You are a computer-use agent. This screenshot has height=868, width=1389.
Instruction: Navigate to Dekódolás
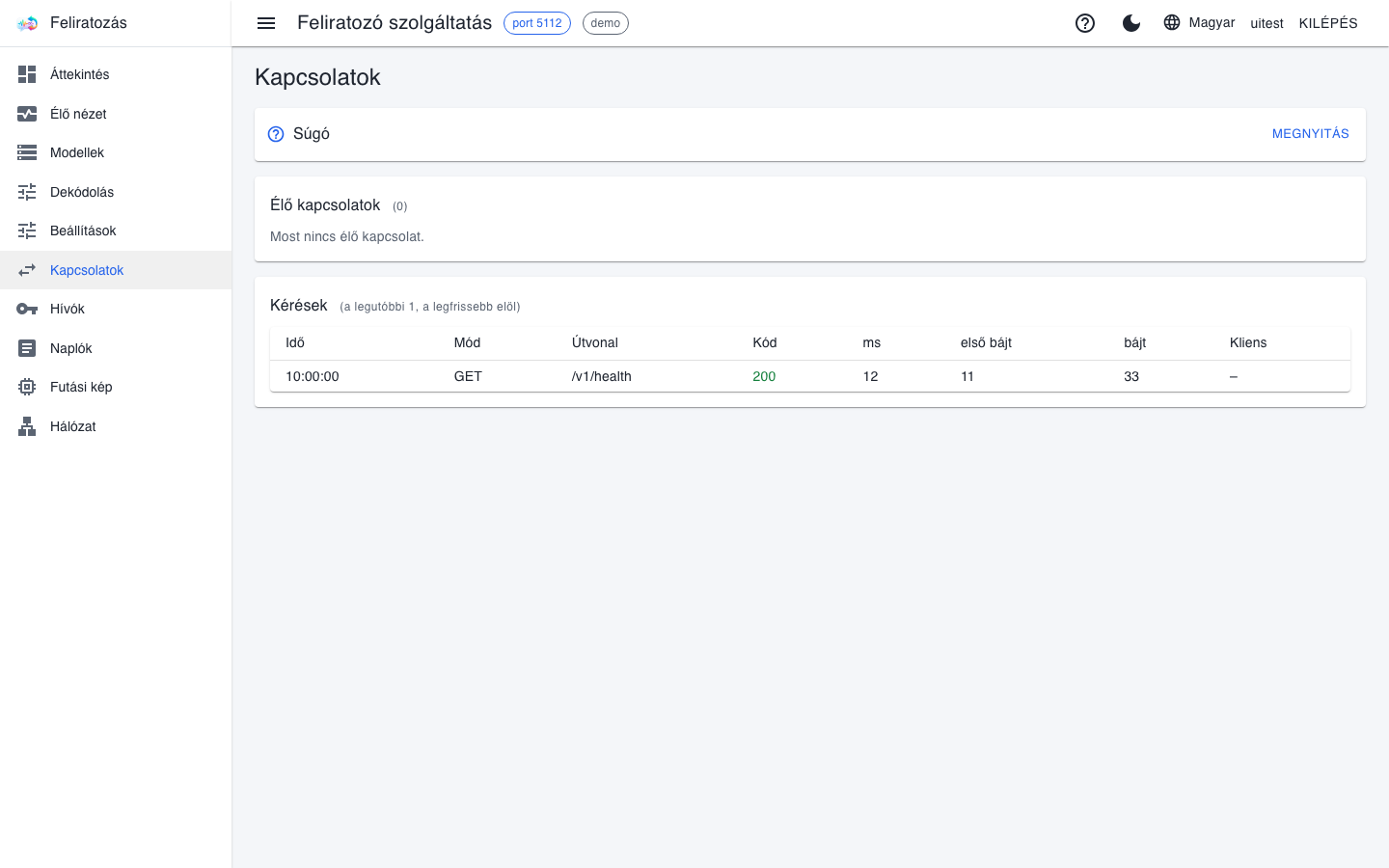[x=116, y=192]
